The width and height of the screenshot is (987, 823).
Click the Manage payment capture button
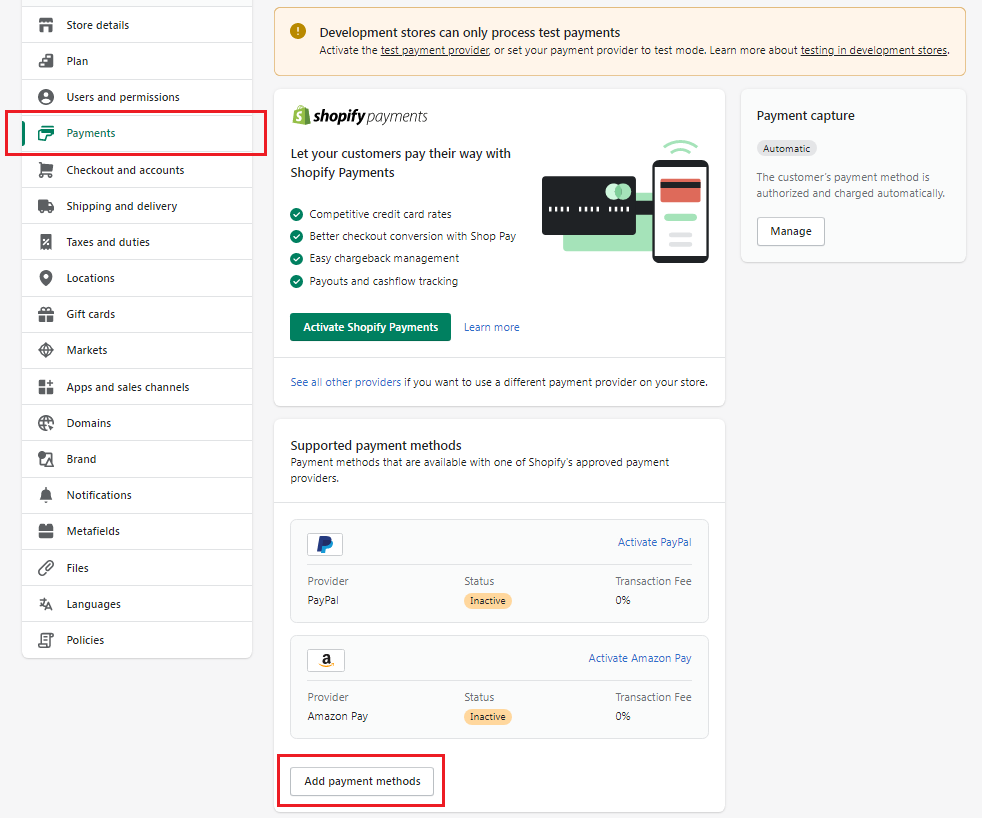tap(791, 232)
